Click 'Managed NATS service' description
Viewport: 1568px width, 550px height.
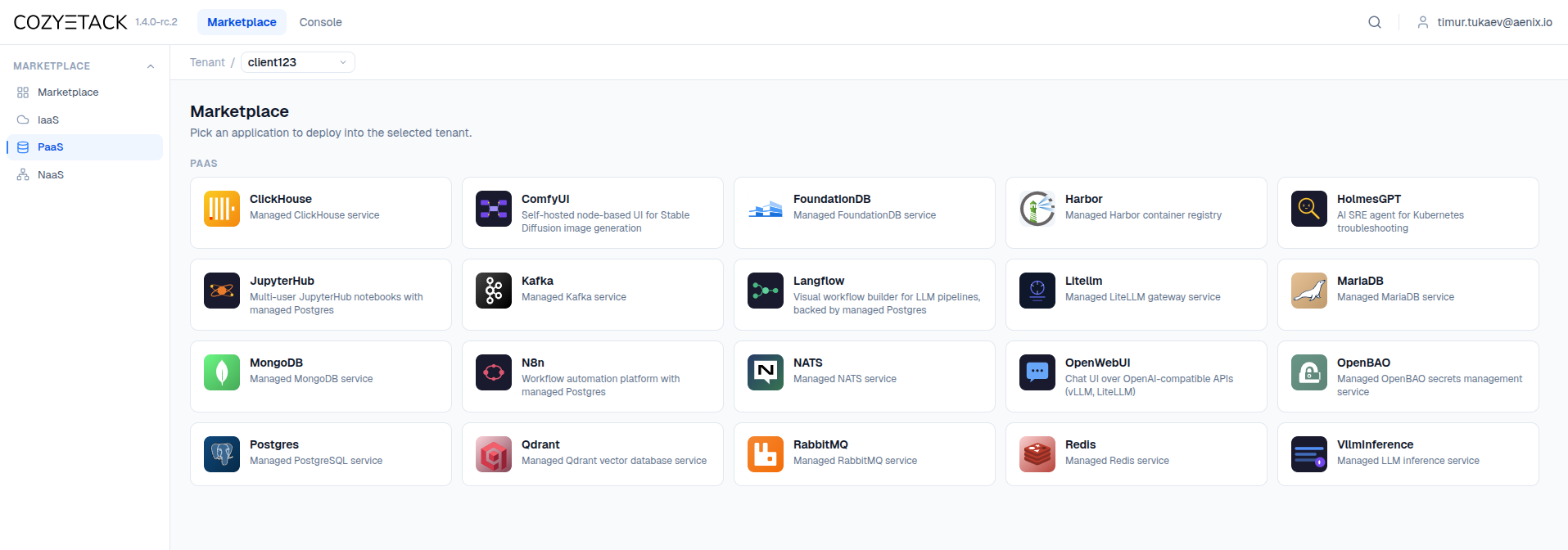click(845, 379)
